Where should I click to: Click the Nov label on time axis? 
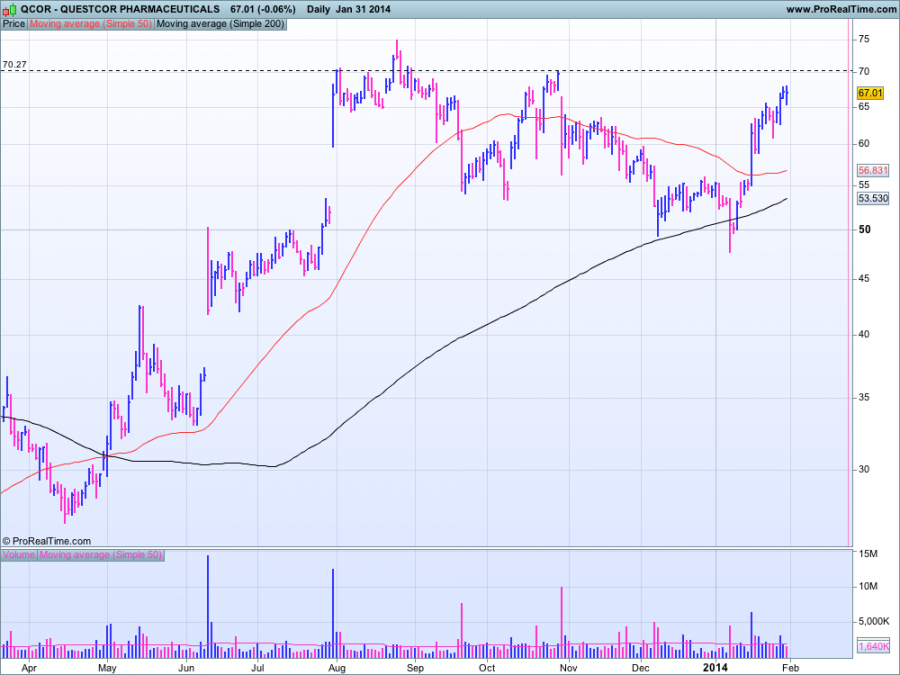coord(569,668)
